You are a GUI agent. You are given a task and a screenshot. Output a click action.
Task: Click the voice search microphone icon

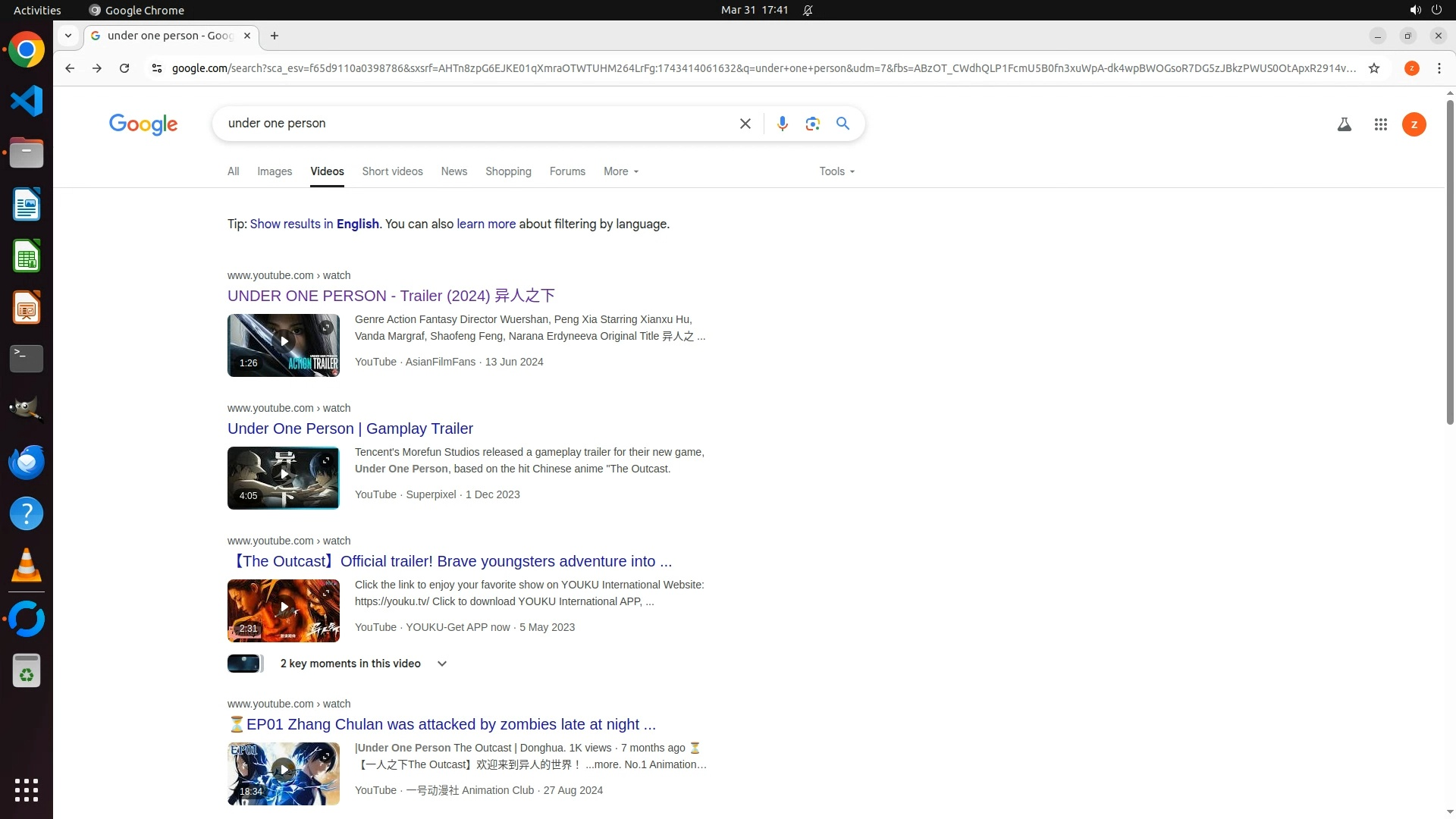click(782, 124)
